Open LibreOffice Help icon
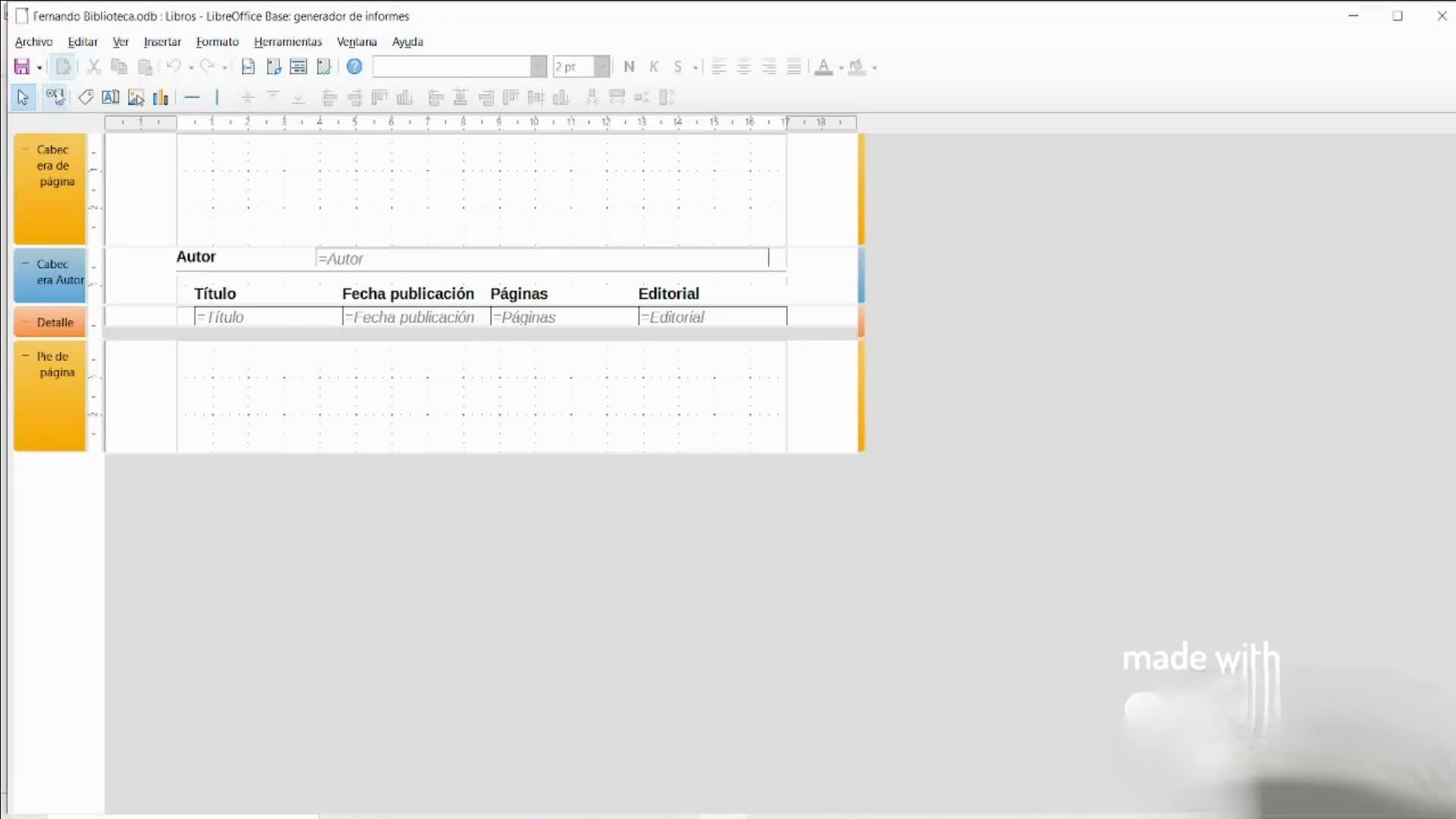Screen dimensions: 1456x819 354,67
